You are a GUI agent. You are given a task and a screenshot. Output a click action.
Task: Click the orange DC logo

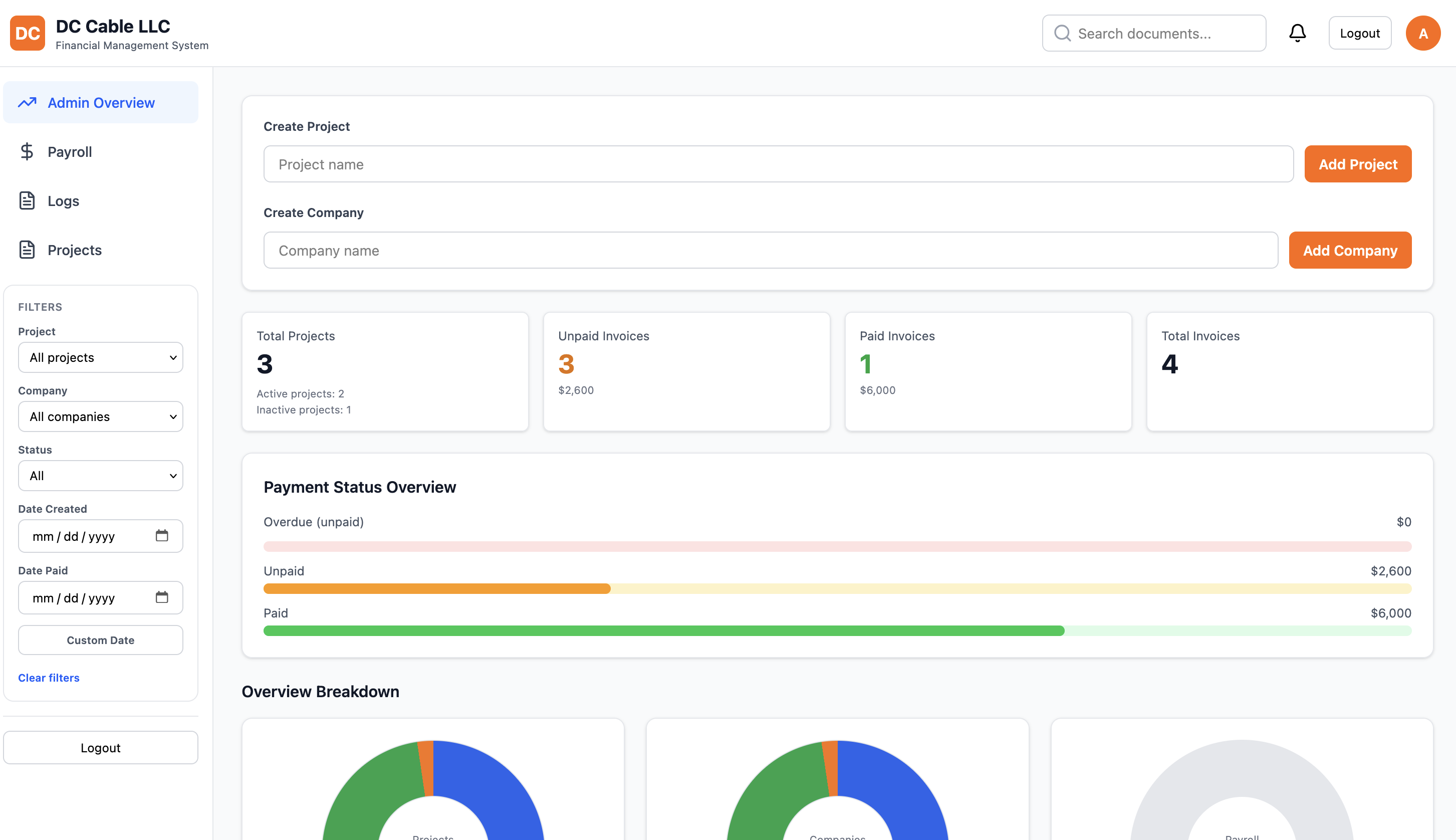coord(27,33)
